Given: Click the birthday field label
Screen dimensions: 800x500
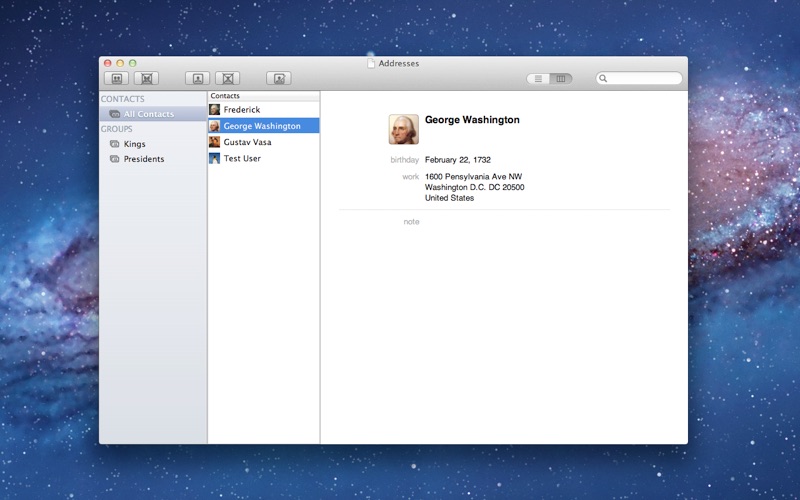Looking at the screenshot, I should [x=405, y=160].
